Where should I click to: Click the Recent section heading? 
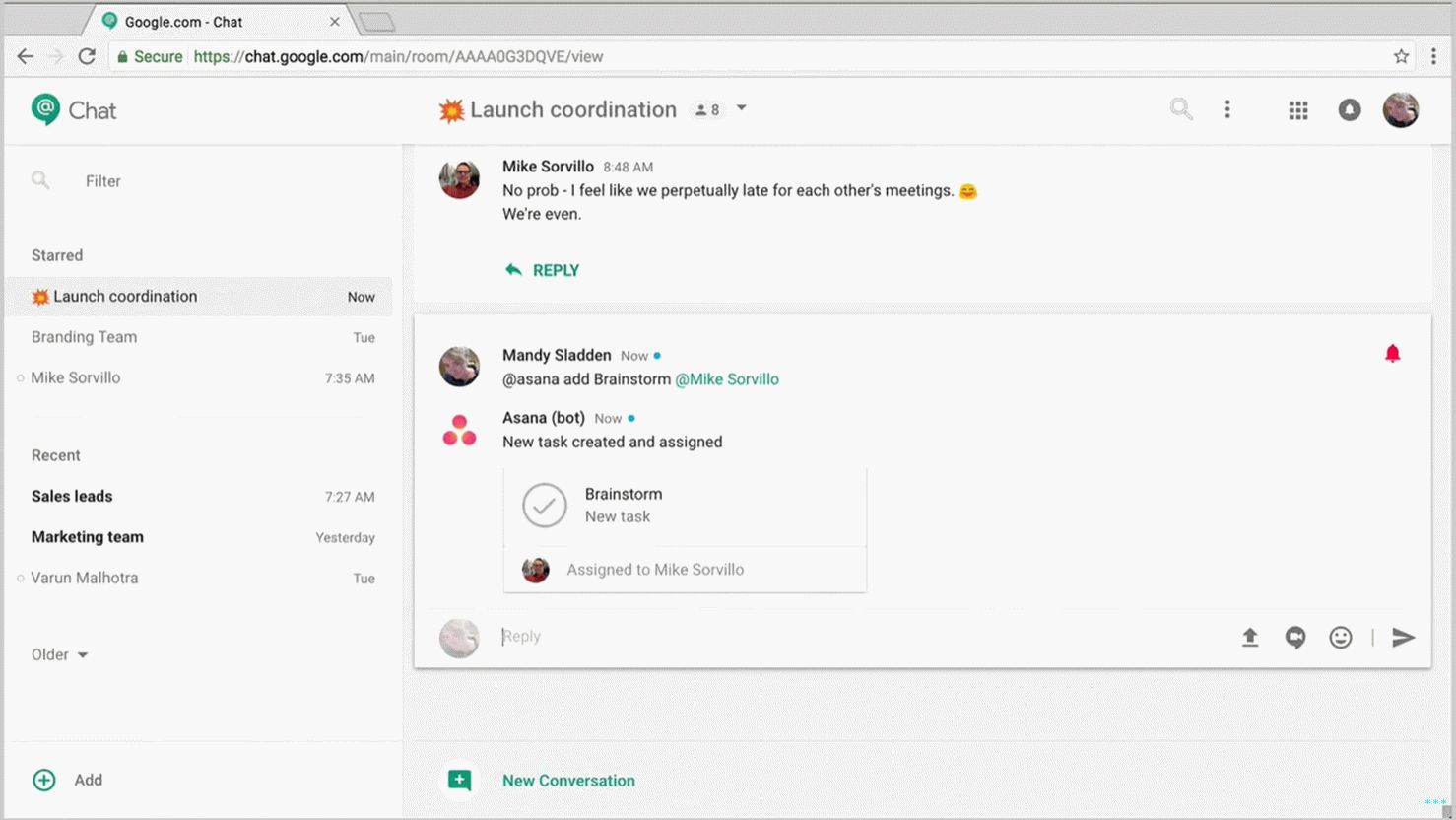(56, 455)
